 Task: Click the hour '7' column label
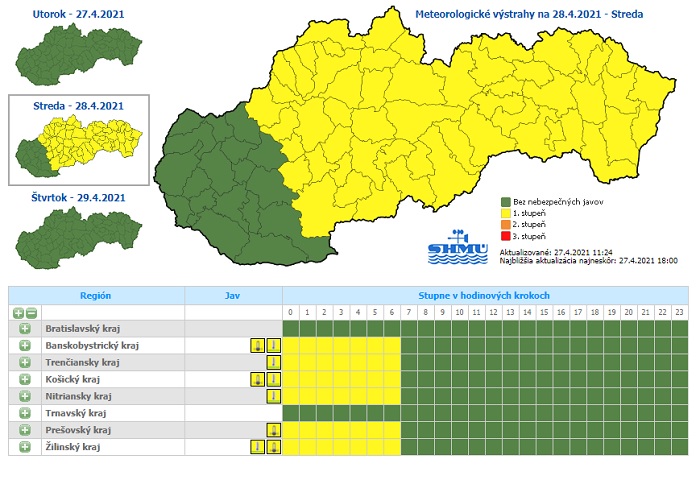(409, 313)
